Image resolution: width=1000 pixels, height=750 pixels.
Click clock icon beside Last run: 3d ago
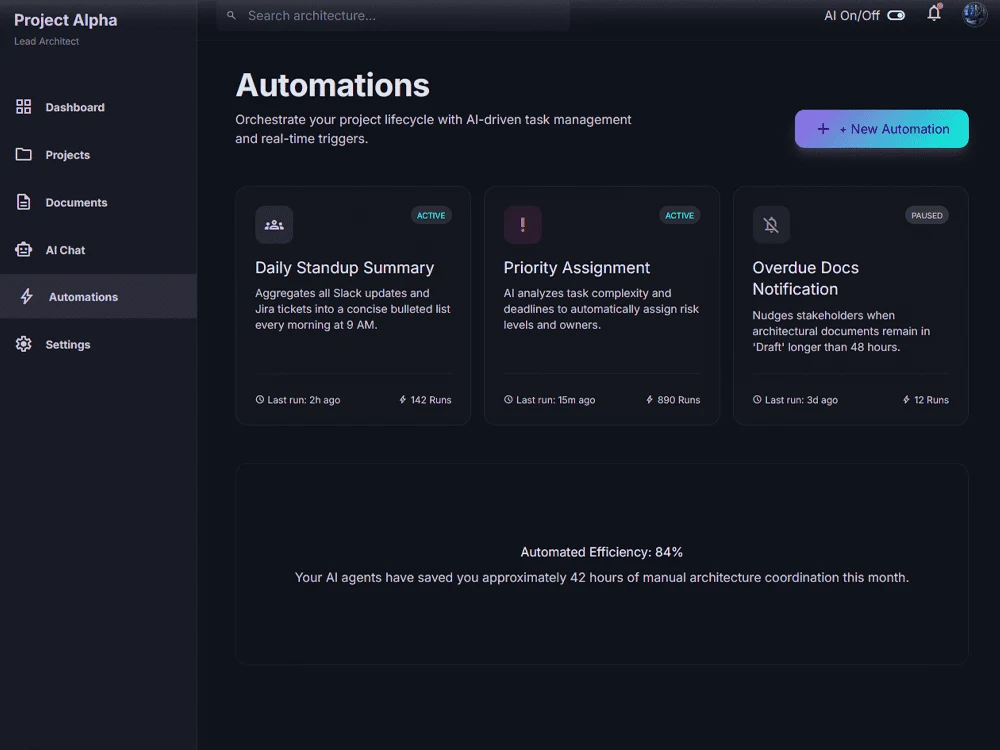tap(757, 400)
